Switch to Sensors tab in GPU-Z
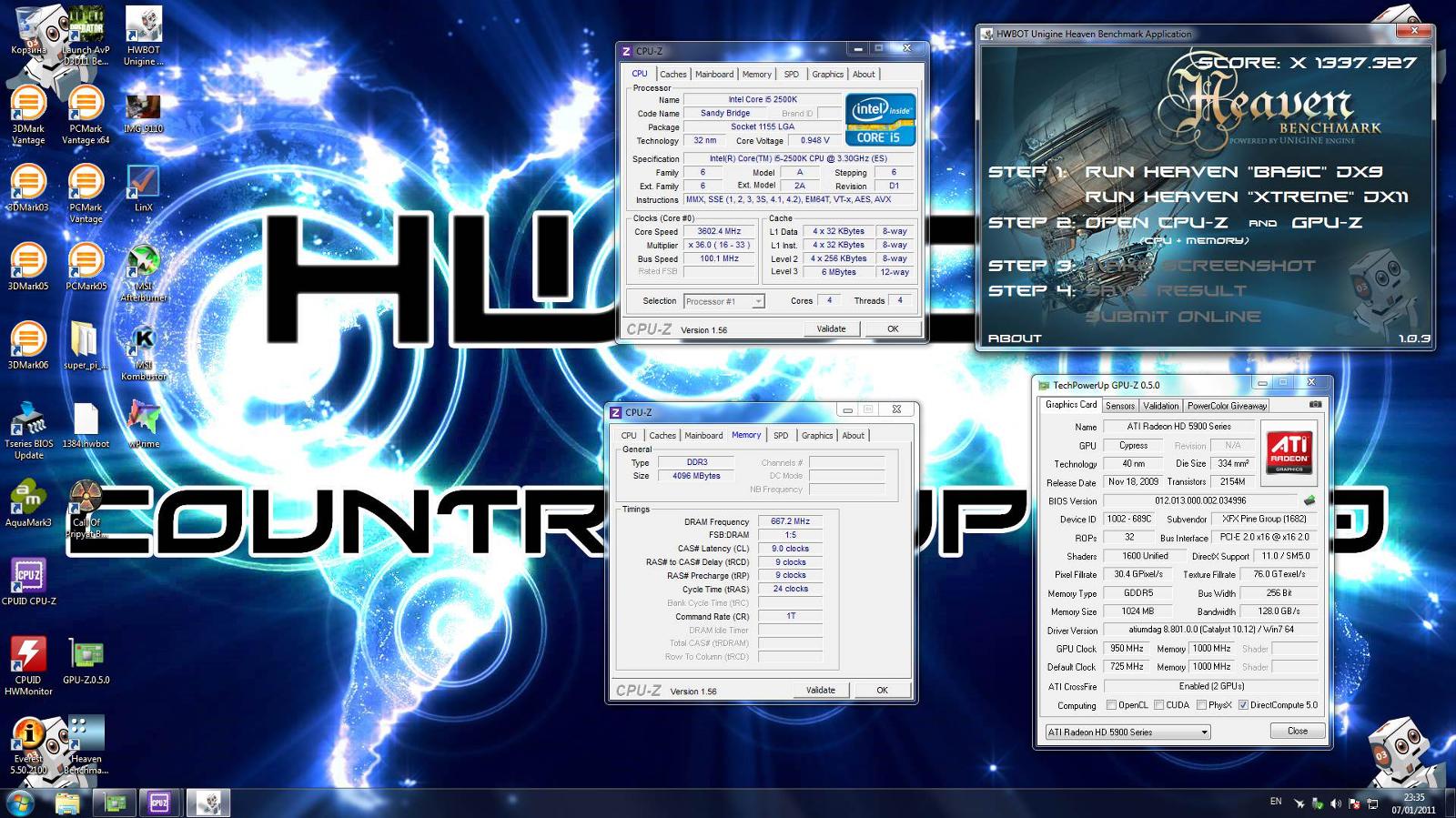1456x818 pixels. 1120,406
